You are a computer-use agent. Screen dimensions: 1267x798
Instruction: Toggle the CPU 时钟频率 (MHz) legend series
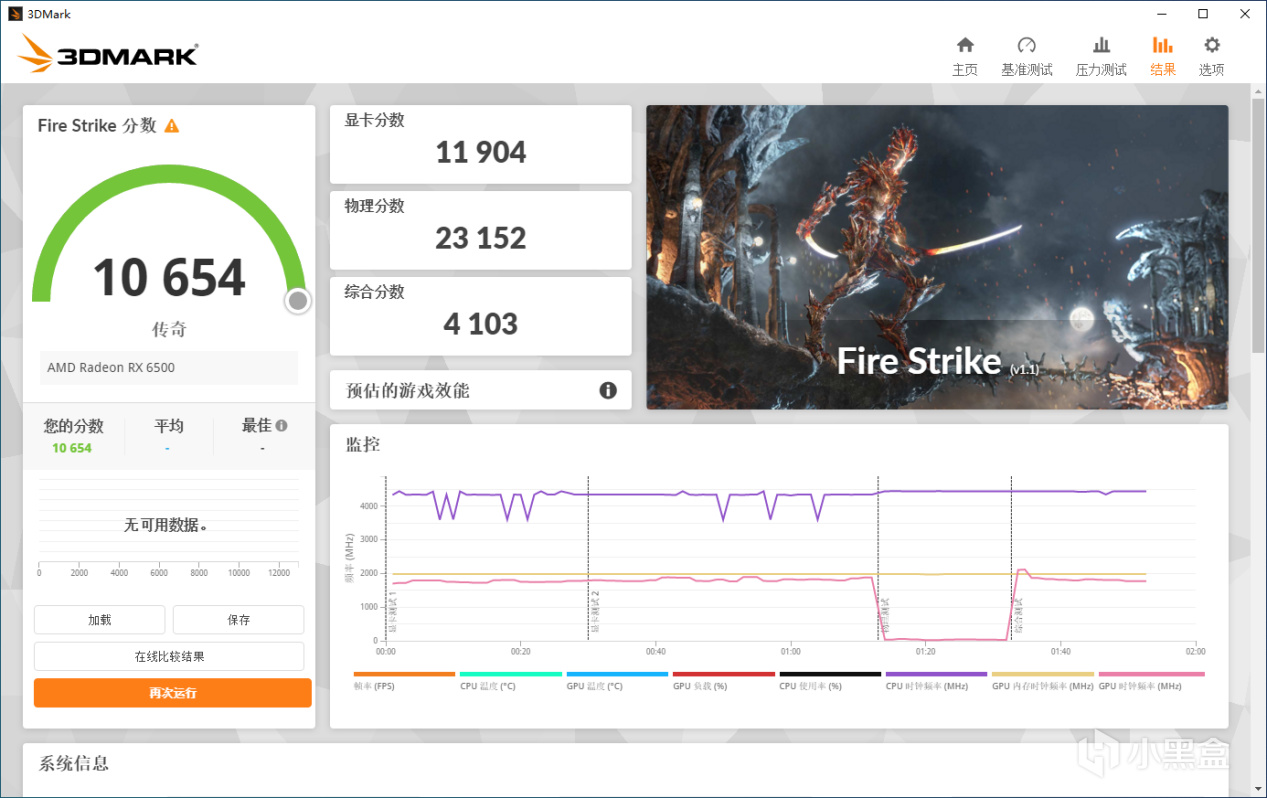pos(937,681)
